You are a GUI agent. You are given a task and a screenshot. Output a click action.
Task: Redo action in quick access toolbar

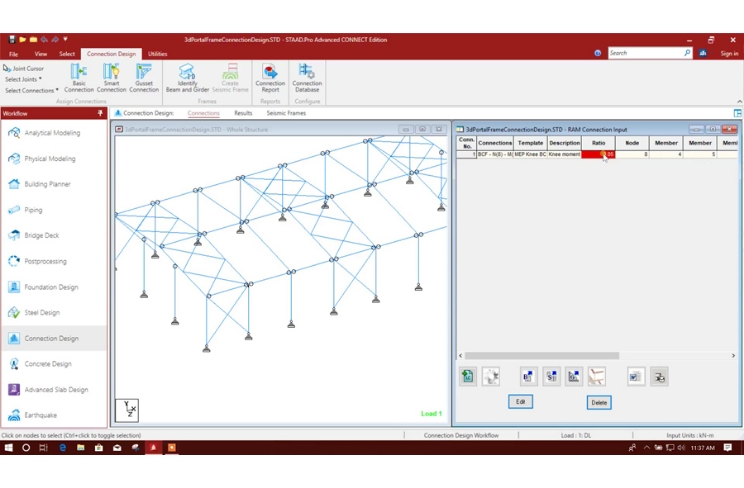click(55, 39)
